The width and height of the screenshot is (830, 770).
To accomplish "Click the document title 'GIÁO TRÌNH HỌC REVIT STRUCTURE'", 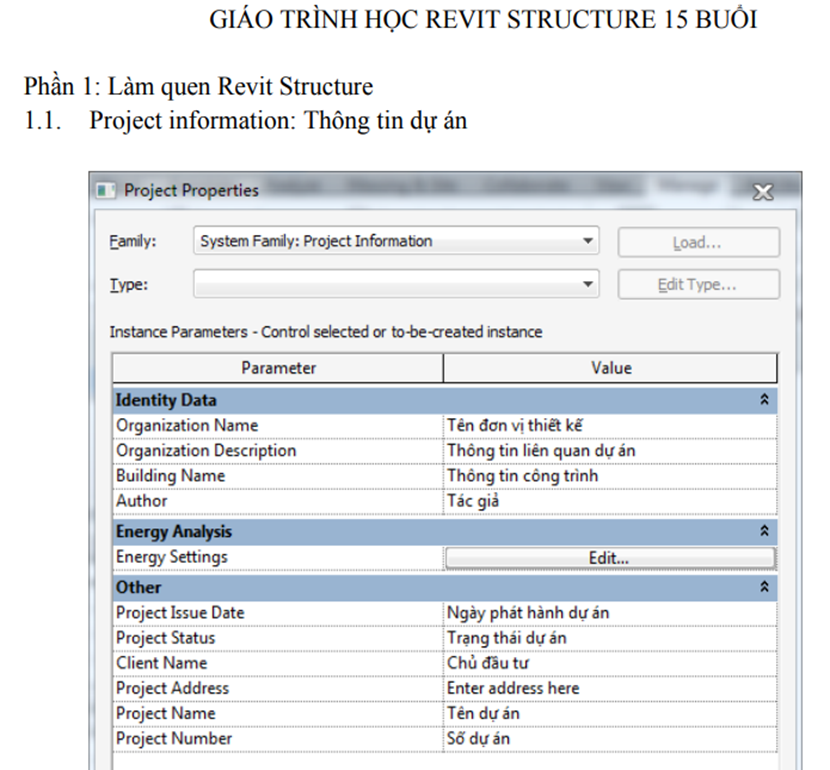I will click(x=433, y=20).
